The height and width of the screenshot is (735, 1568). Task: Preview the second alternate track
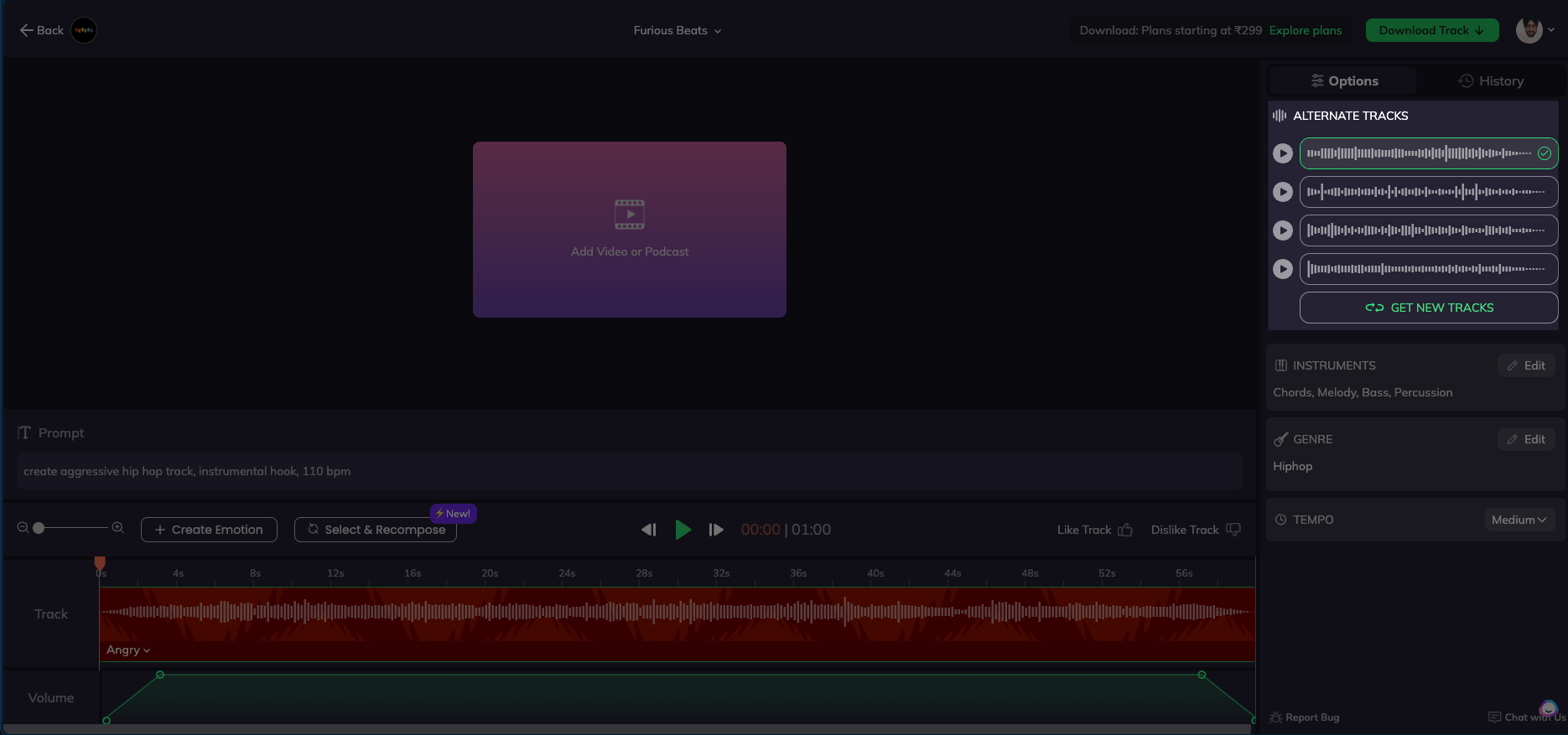(x=1282, y=192)
